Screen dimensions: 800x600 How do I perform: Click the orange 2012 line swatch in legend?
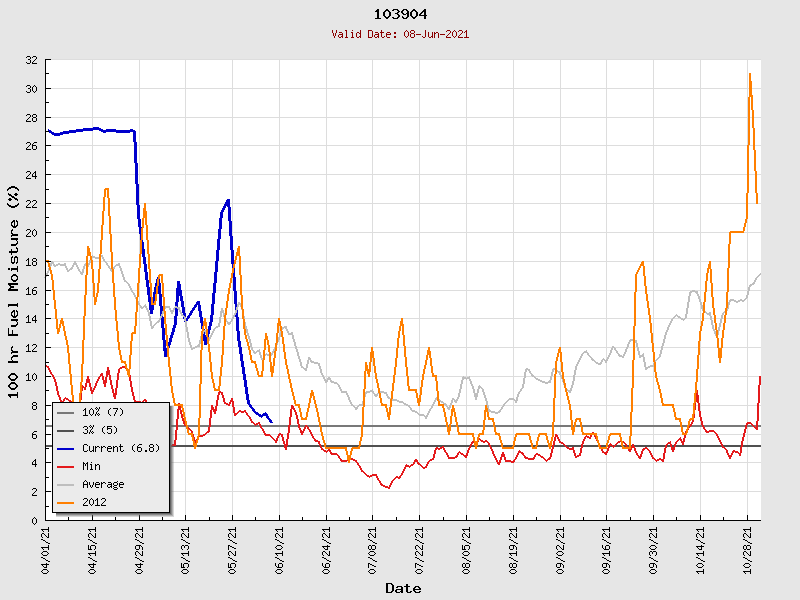[x=67, y=502]
